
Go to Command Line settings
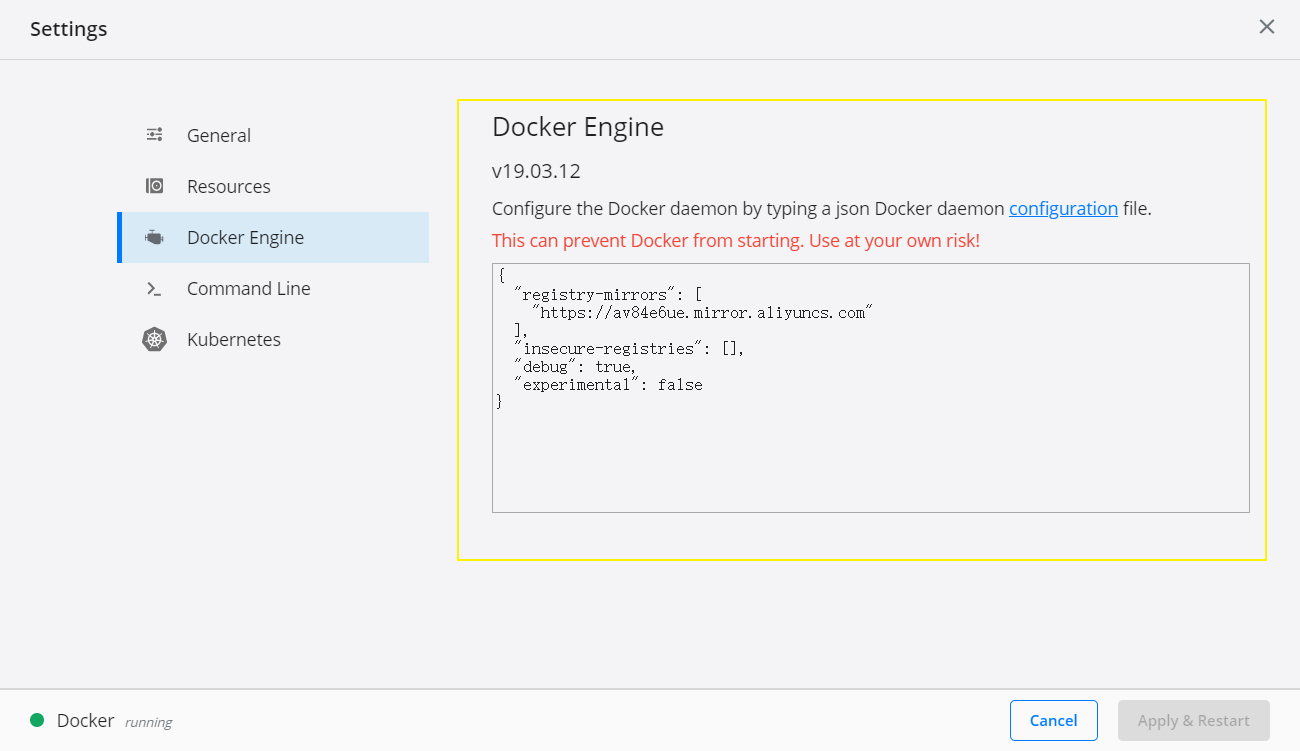click(x=249, y=289)
